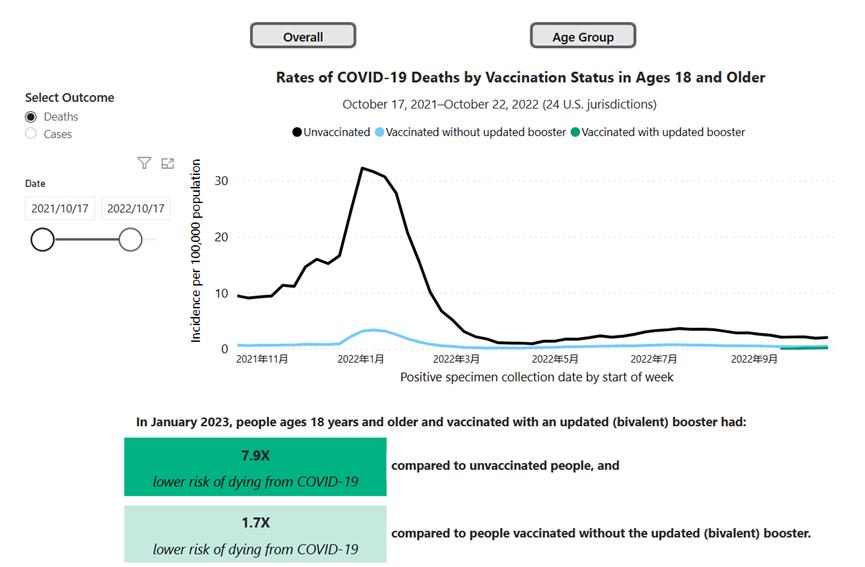Click the Unvaccinated legend label

tap(335, 132)
